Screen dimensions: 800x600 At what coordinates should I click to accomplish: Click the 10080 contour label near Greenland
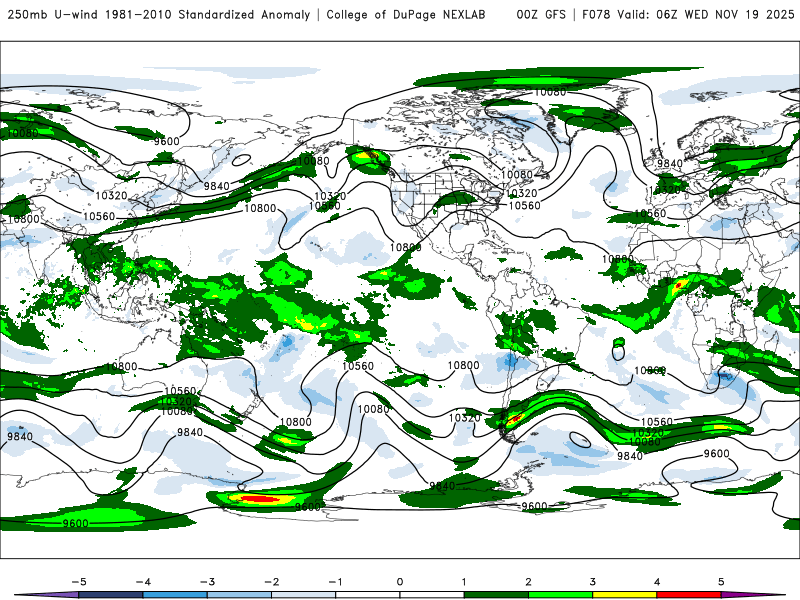[x=550, y=92]
